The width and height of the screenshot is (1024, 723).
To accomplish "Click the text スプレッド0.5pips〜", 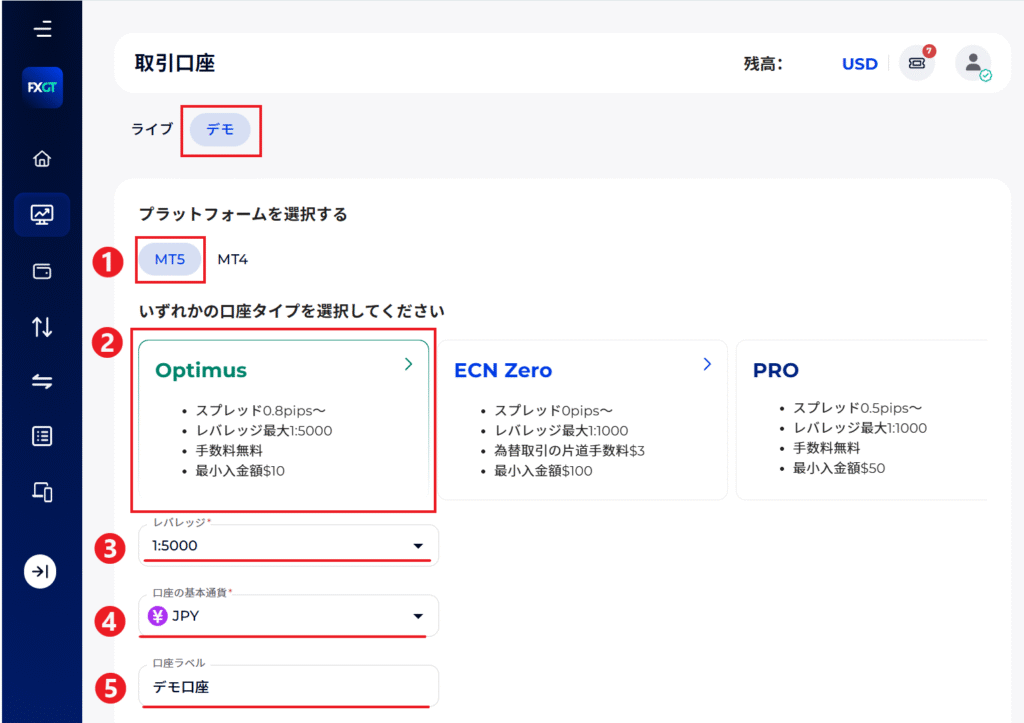I will coord(857,408).
